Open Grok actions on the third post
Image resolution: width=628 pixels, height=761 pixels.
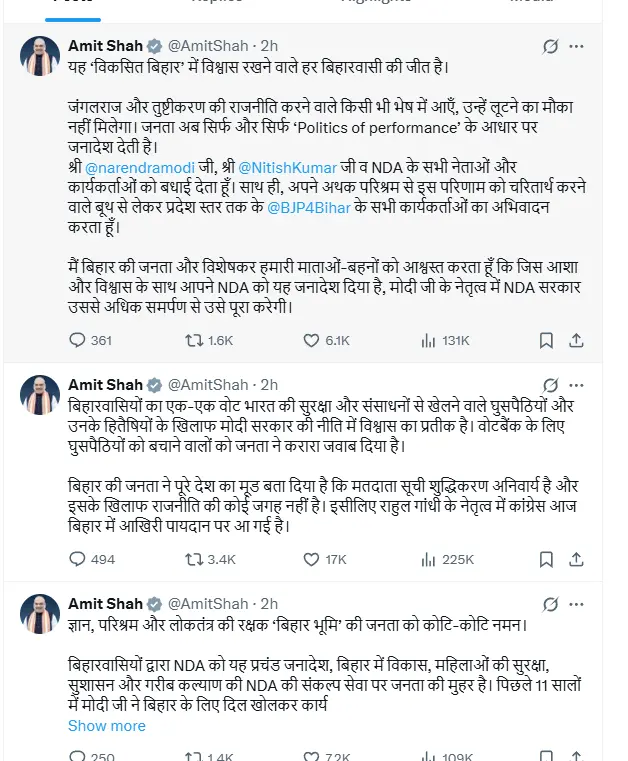(x=549, y=604)
